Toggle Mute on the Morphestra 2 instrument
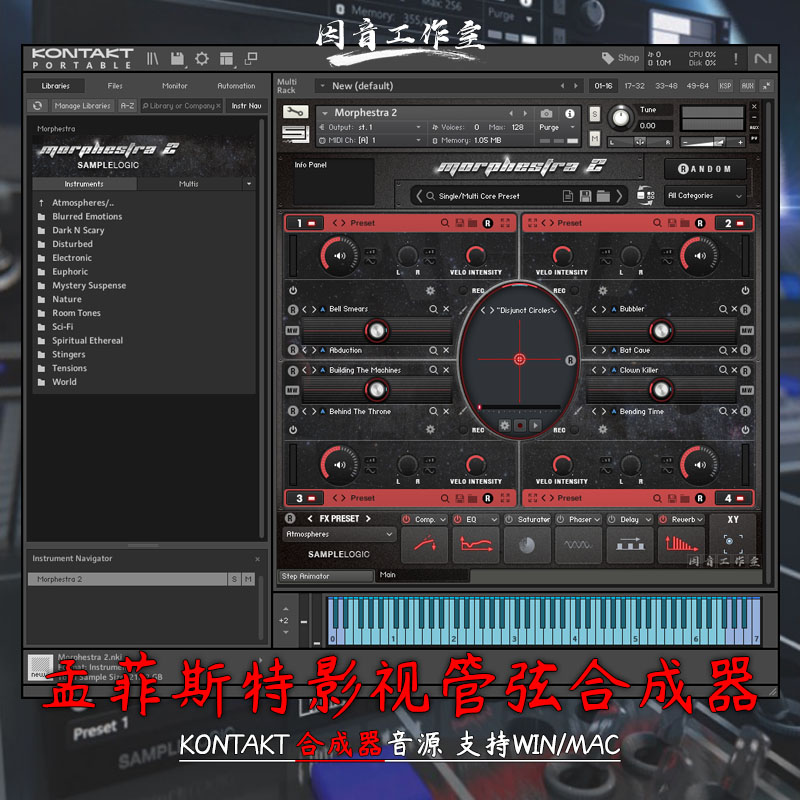The width and height of the screenshot is (800, 800). [596, 137]
